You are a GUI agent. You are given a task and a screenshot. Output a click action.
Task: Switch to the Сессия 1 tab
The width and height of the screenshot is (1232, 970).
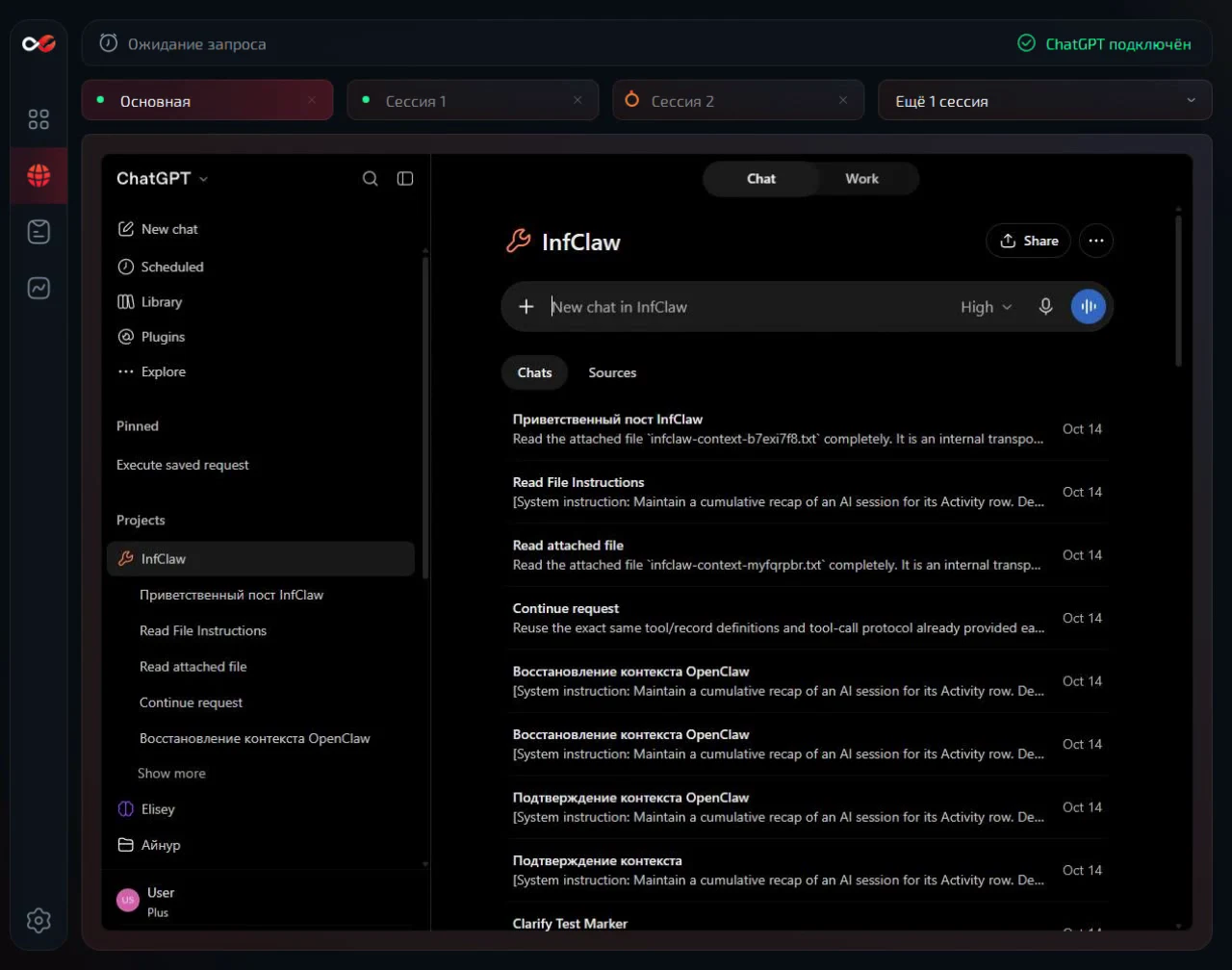[x=473, y=100]
